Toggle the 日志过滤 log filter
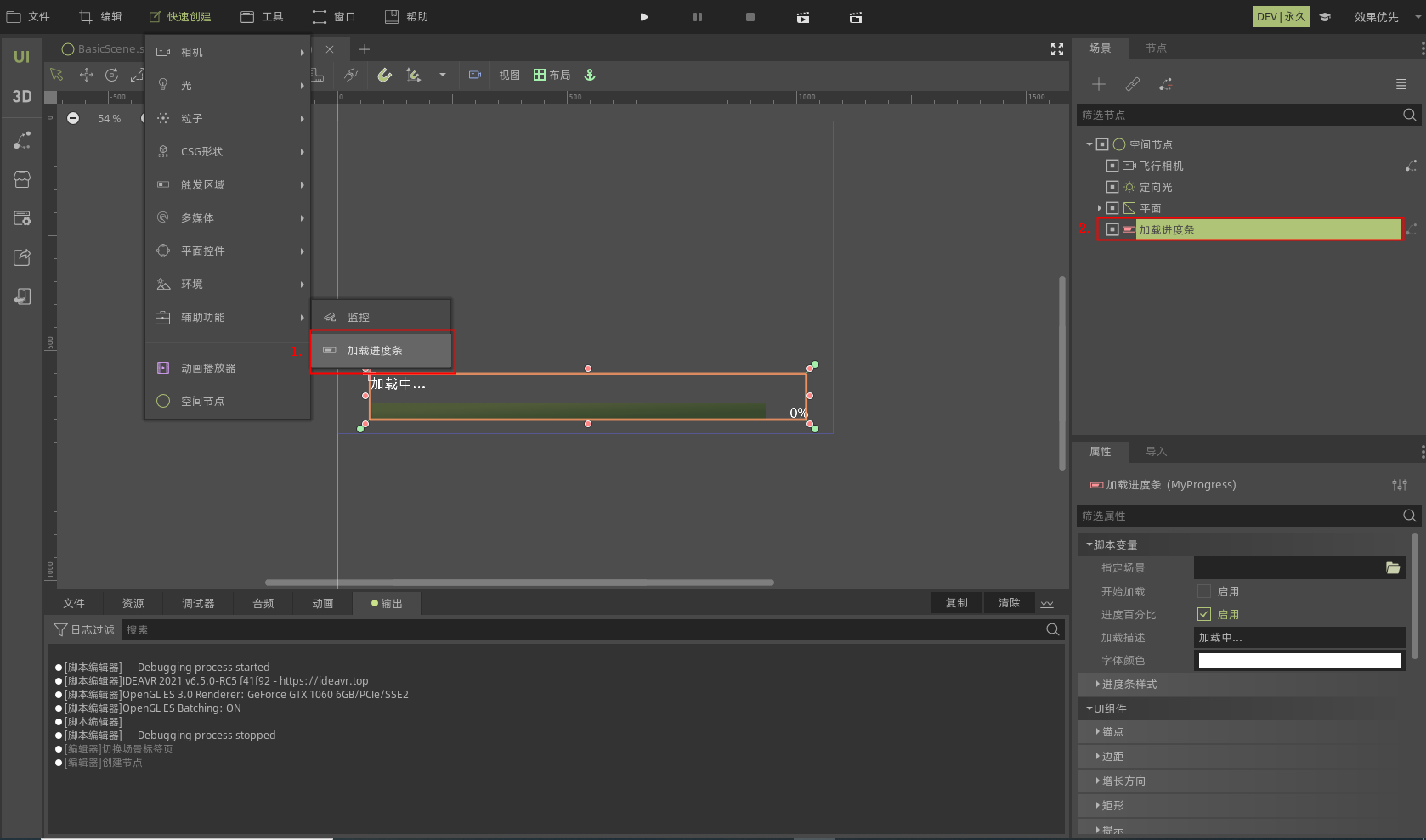 (83, 629)
